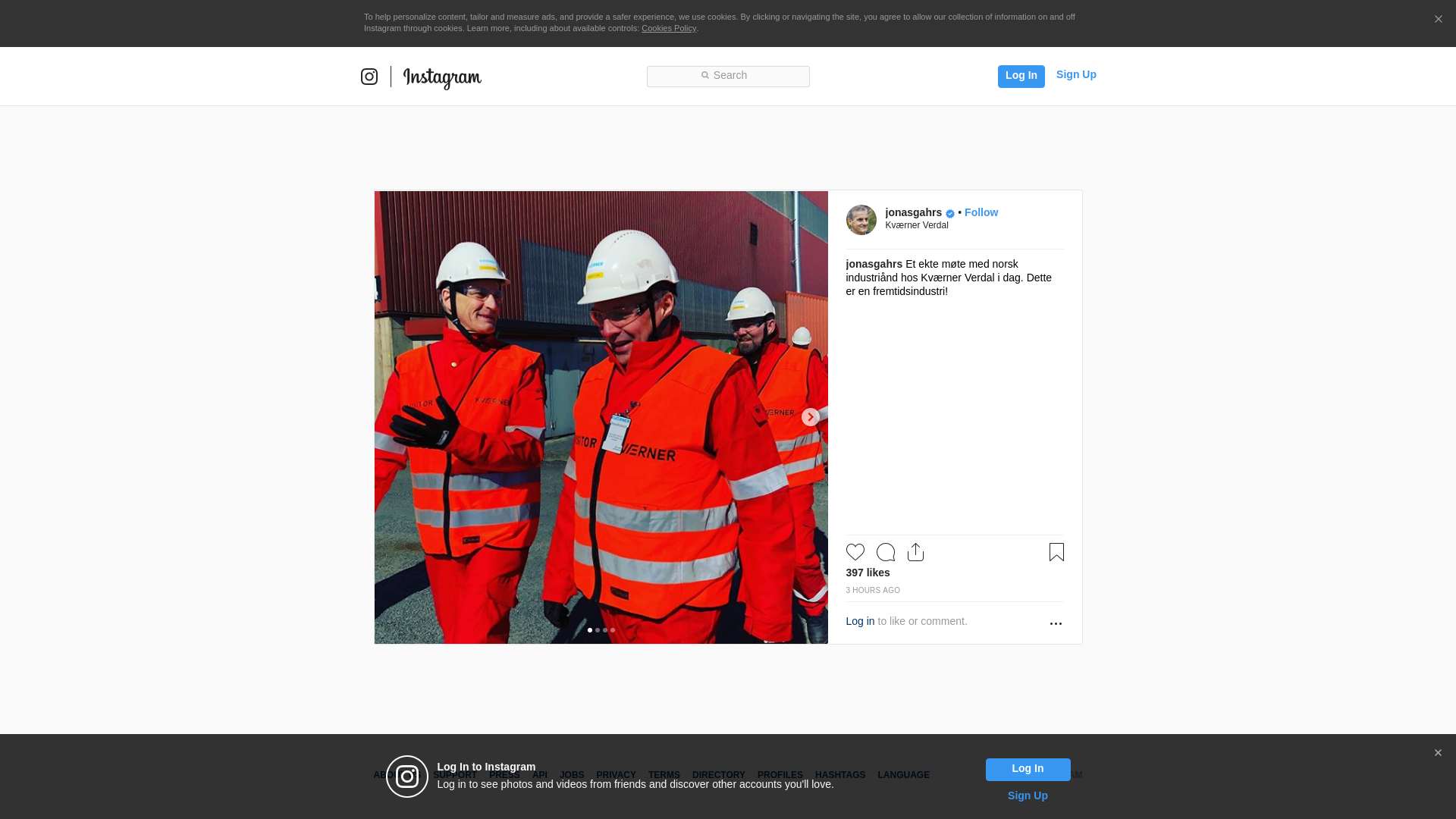Click the Sign Up link in header
The height and width of the screenshot is (819, 1456).
tap(1075, 74)
